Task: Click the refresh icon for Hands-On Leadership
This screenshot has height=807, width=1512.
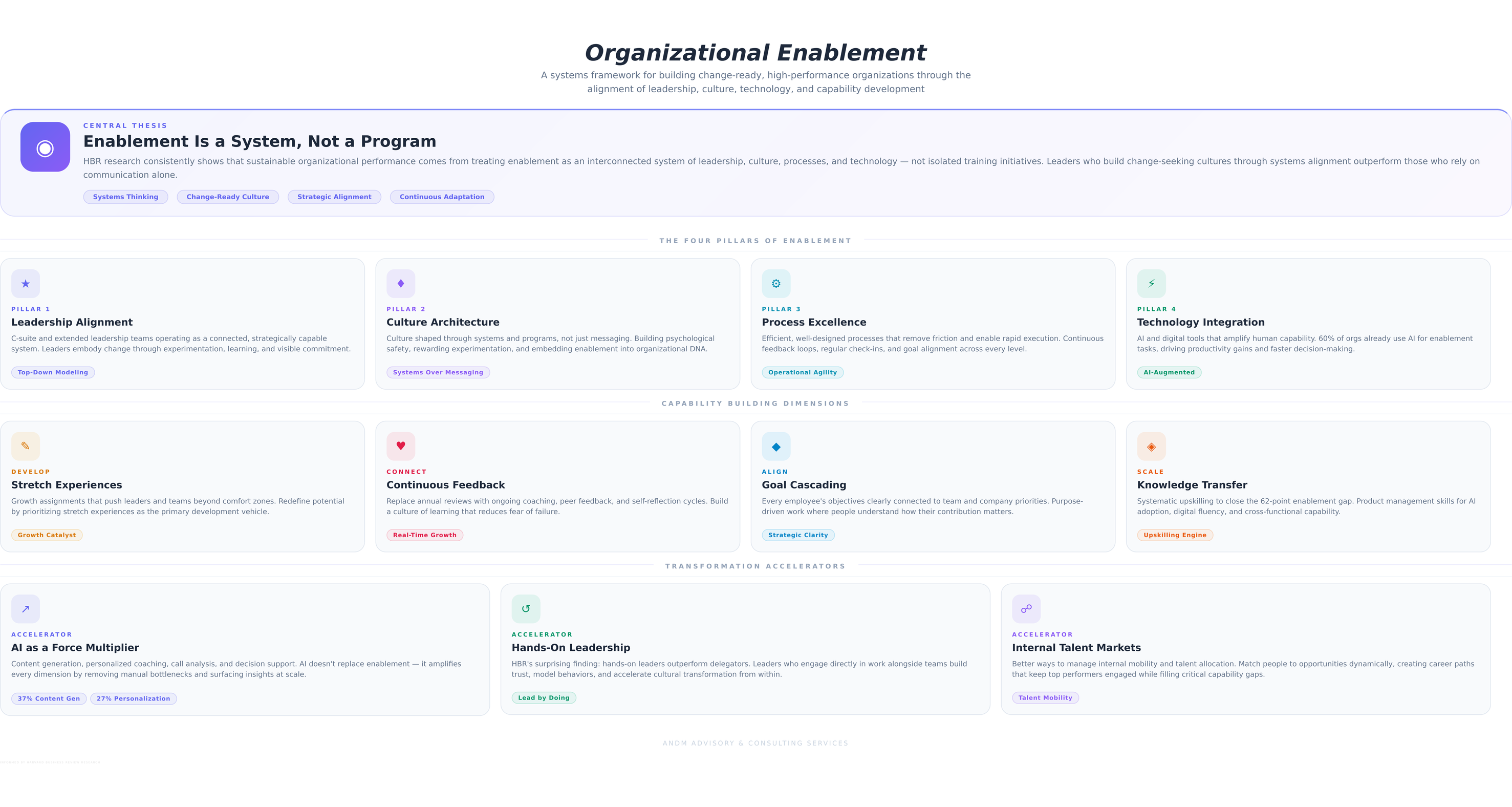Action: tap(527, 609)
